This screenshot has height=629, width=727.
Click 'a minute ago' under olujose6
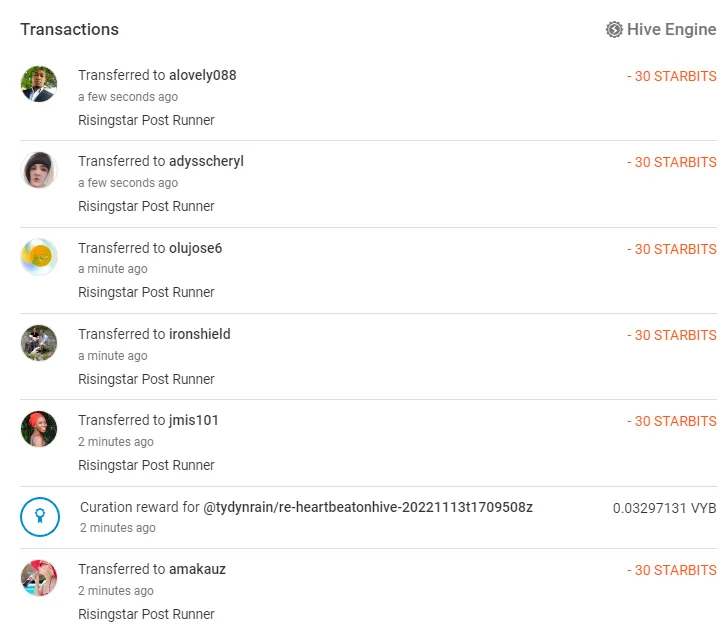tap(113, 269)
